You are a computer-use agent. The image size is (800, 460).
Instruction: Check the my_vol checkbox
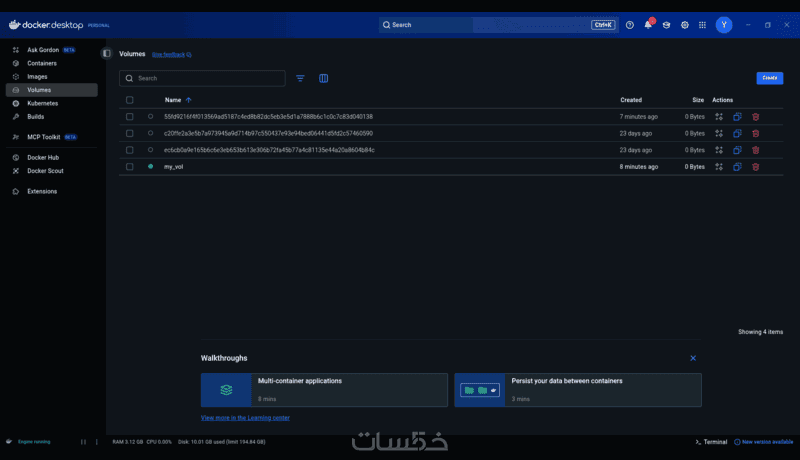coord(130,167)
